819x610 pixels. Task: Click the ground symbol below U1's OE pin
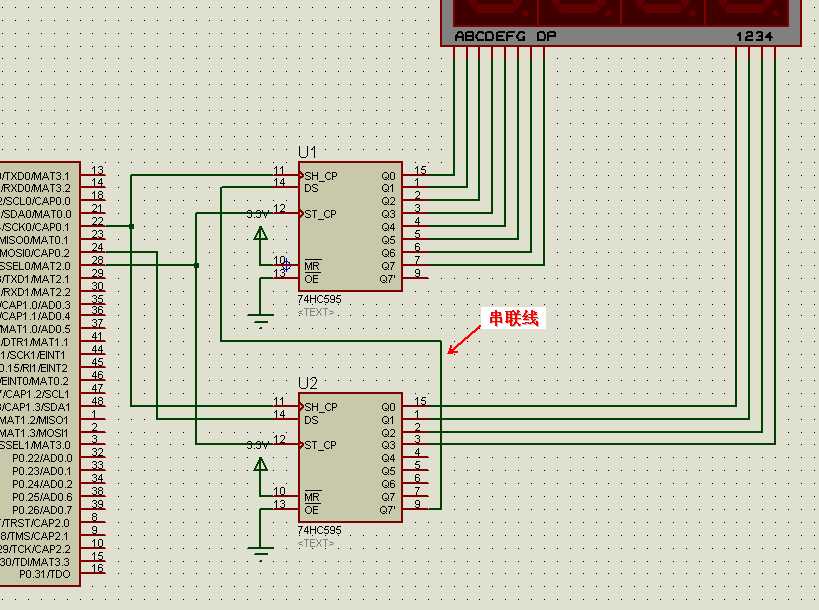point(260,320)
